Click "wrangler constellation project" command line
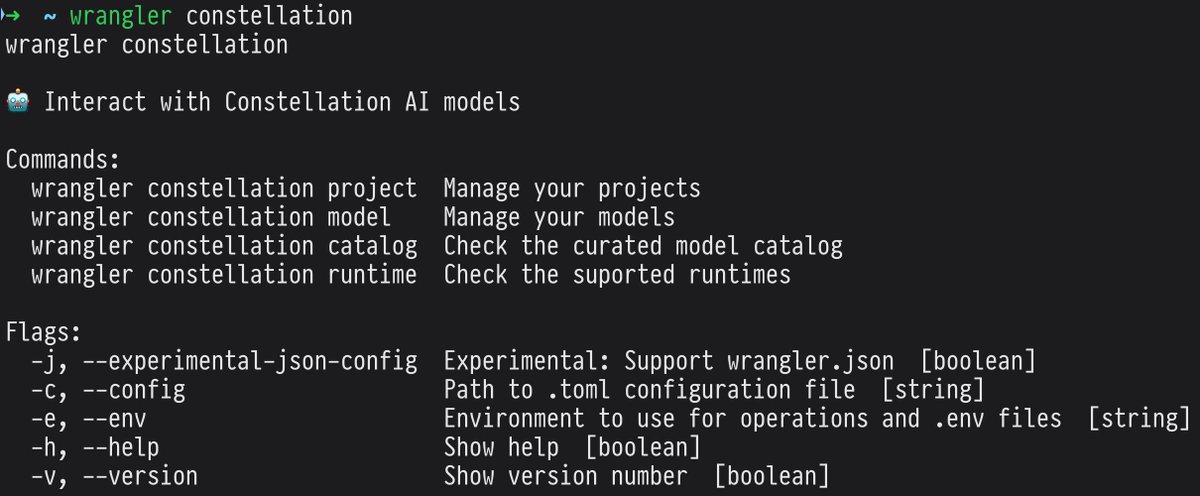 coord(224,188)
